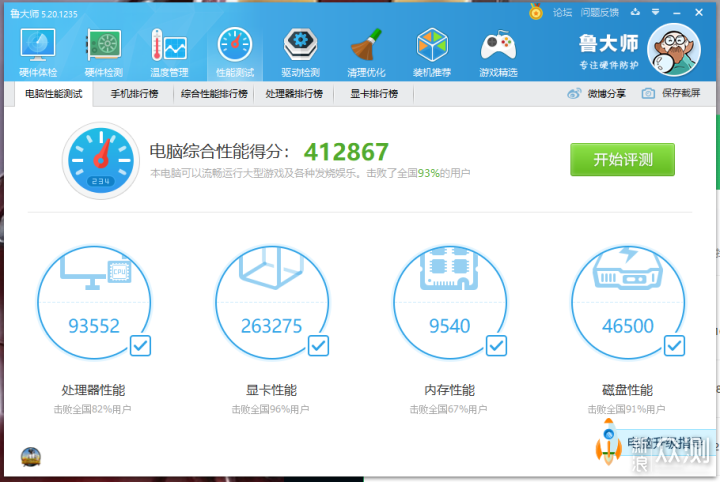Image resolution: width=720 pixels, height=482 pixels.
Task: Click the 击败全国91%用户 text
Action: 626,409
